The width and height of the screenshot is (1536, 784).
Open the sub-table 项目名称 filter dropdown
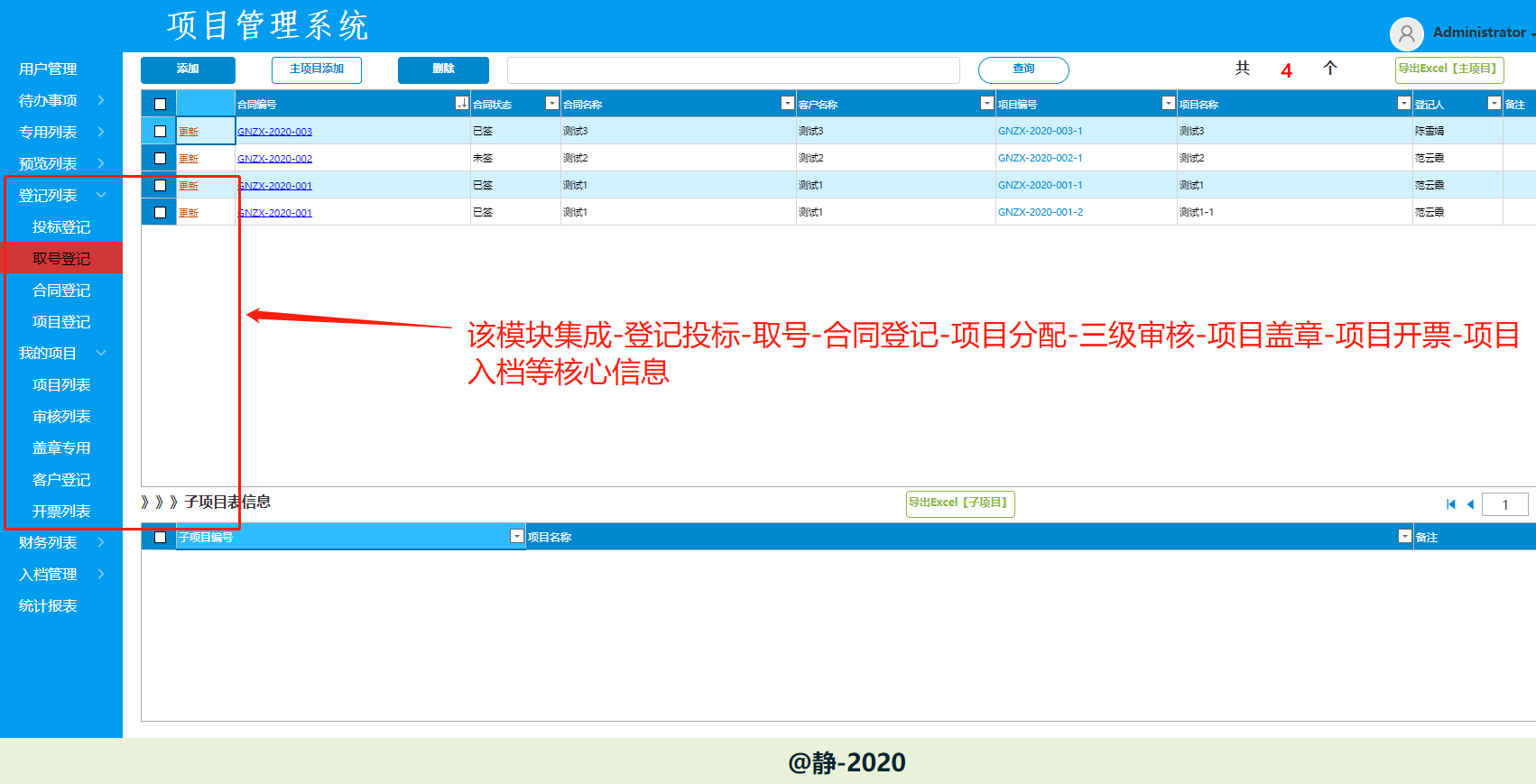pyautogui.click(x=1405, y=537)
